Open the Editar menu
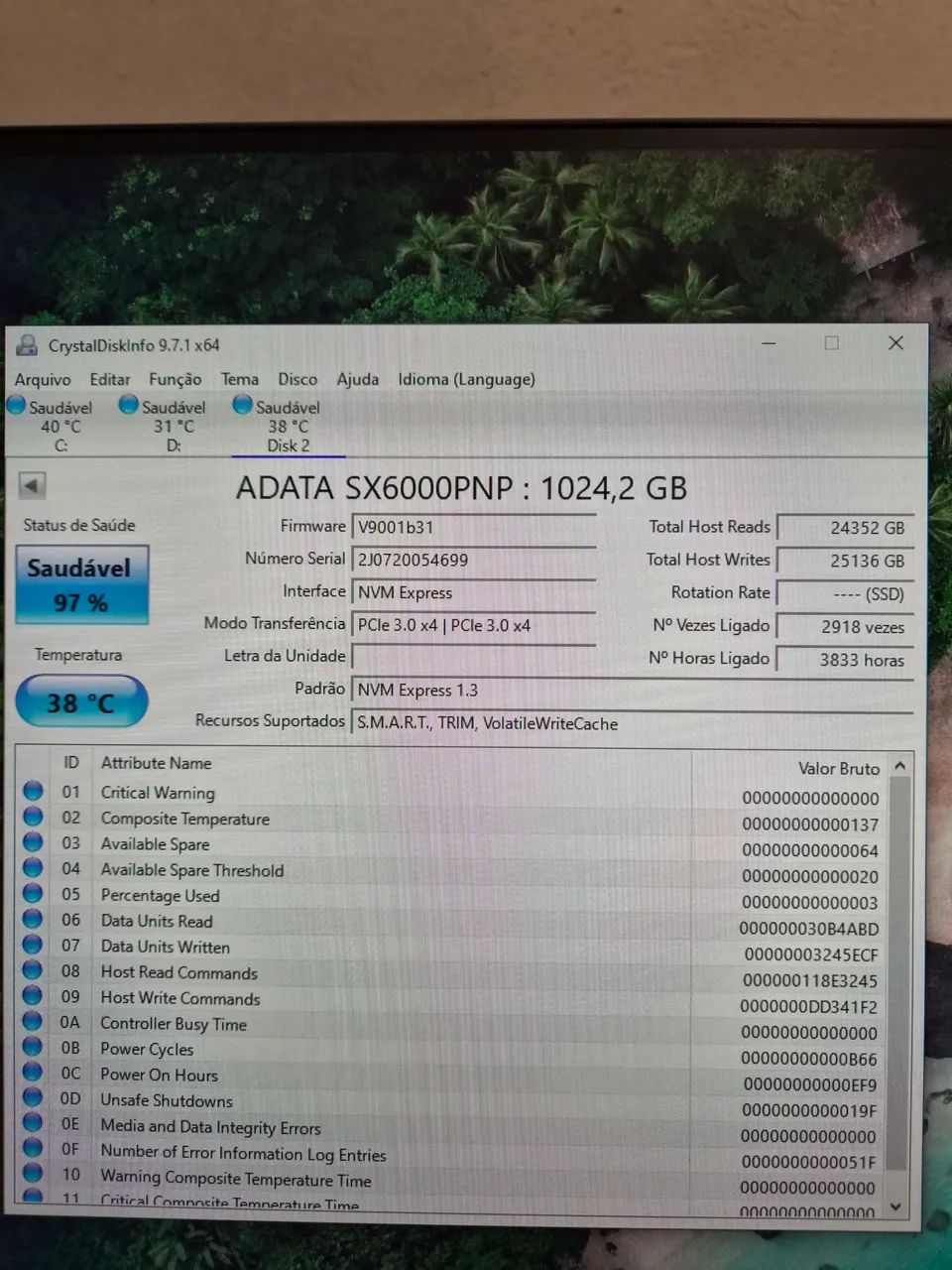952x1270 pixels. pos(110,380)
